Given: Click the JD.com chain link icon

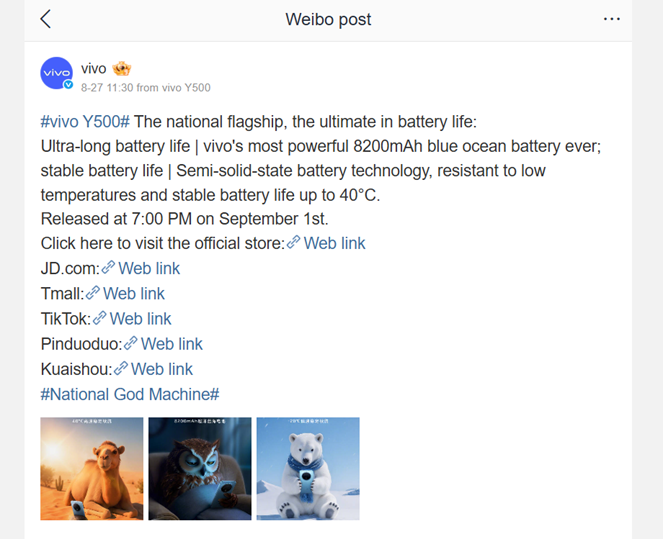Looking at the screenshot, I should 109,268.
